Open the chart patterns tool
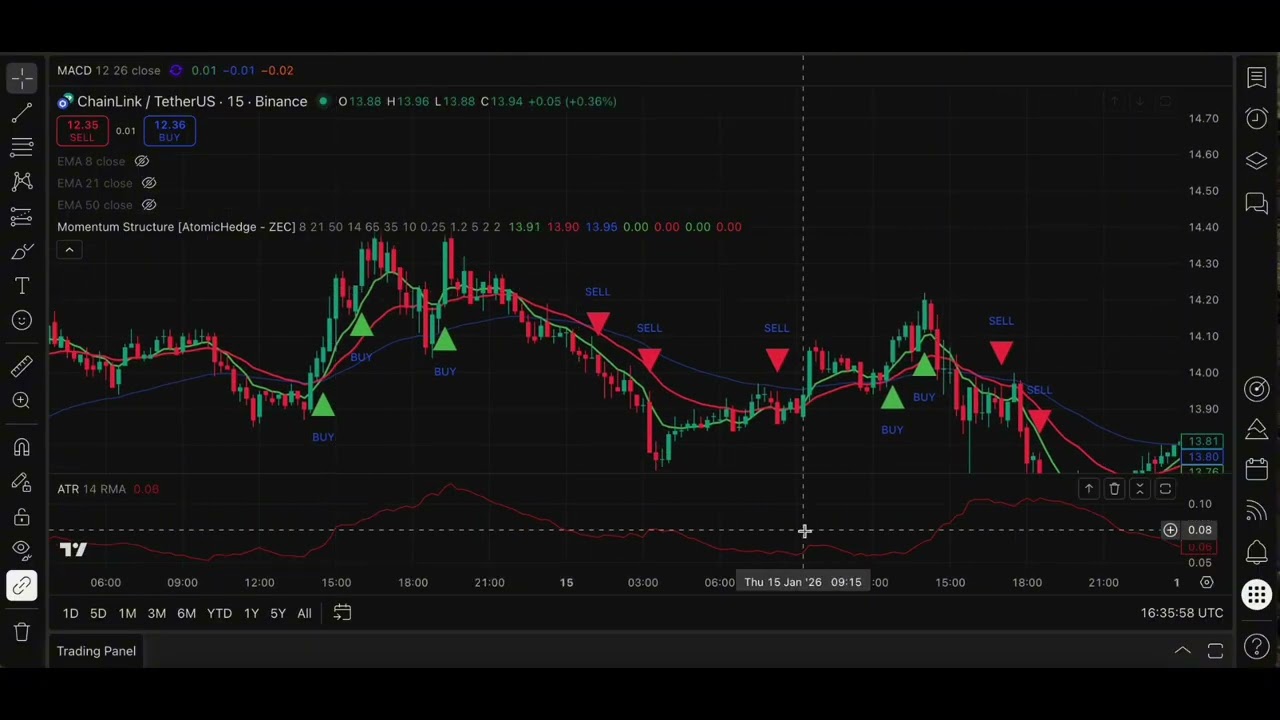 coord(22,182)
